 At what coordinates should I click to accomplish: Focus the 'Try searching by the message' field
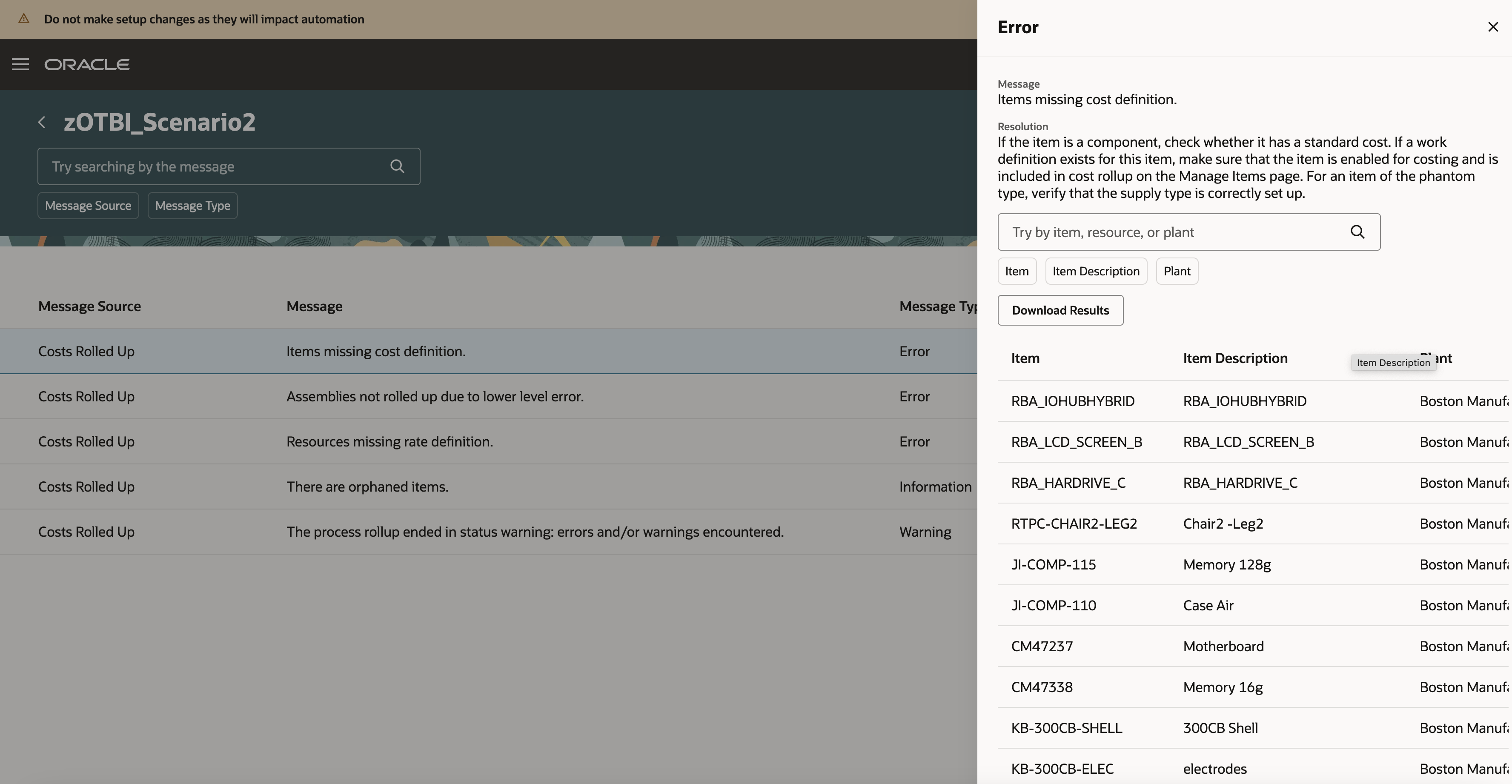pos(211,167)
